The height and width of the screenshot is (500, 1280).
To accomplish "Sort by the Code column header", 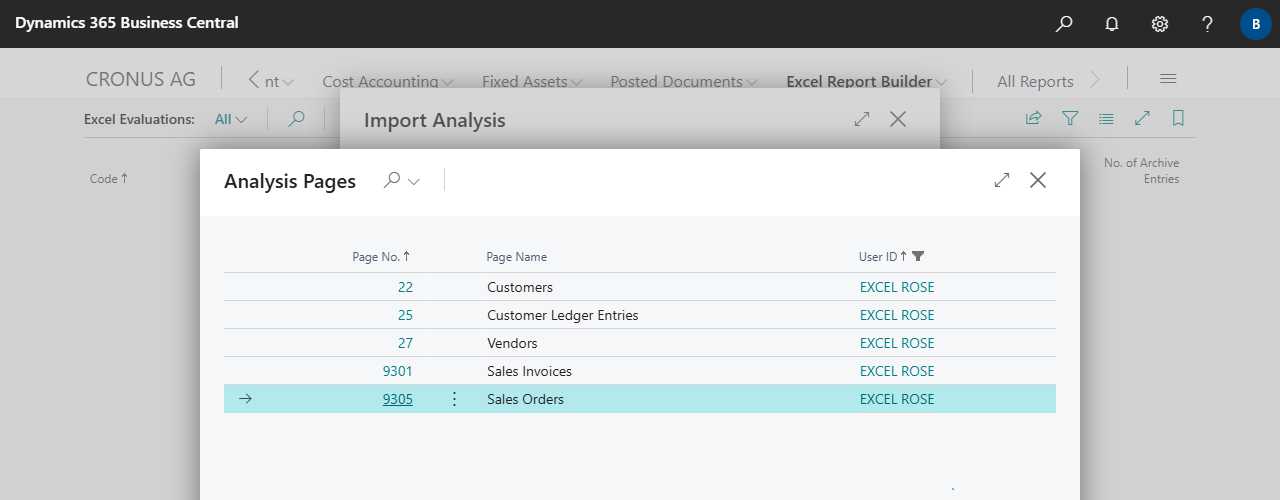I will tap(109, 179).
